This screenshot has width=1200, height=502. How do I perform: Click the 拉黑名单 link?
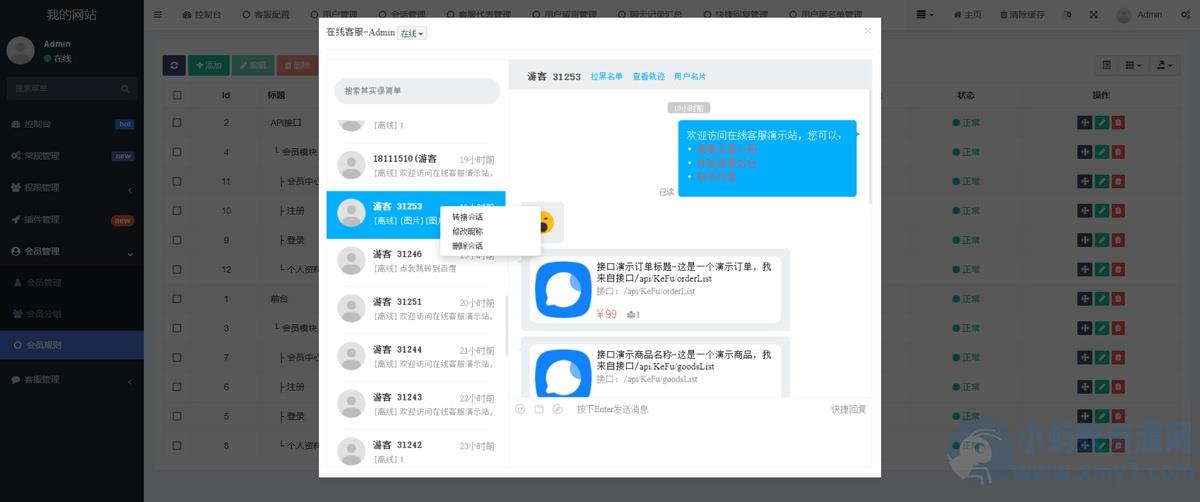(606, 76)
